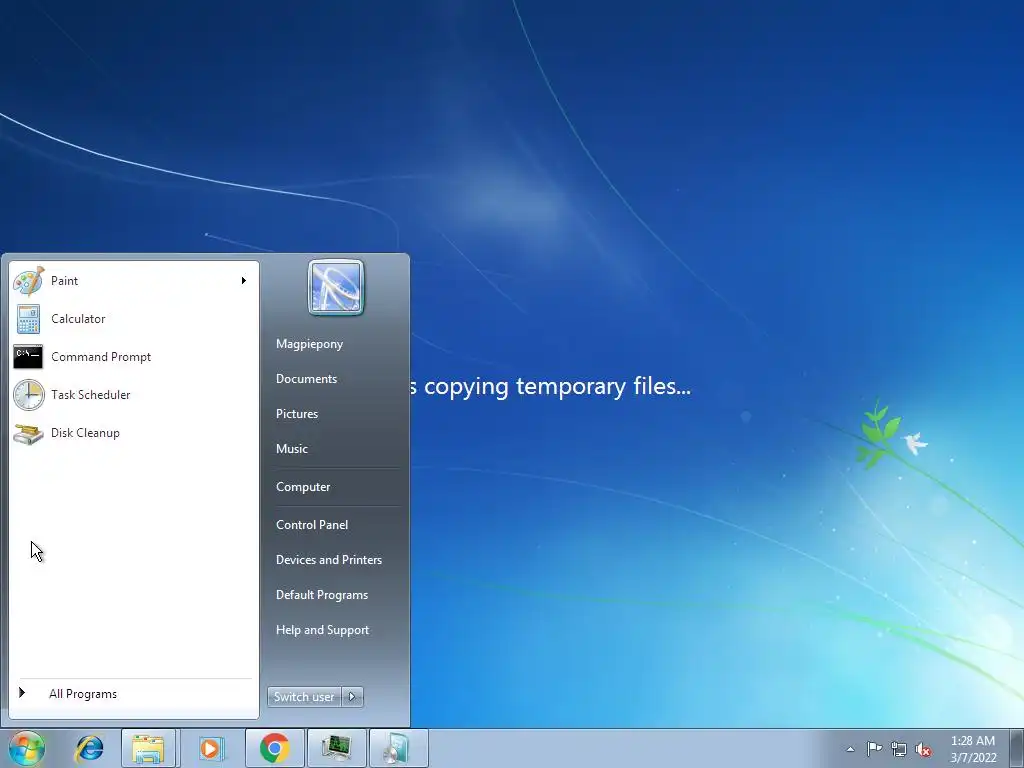
Task: Open Windows Explorer folder taskbar icon
Action: click(148, 748)
